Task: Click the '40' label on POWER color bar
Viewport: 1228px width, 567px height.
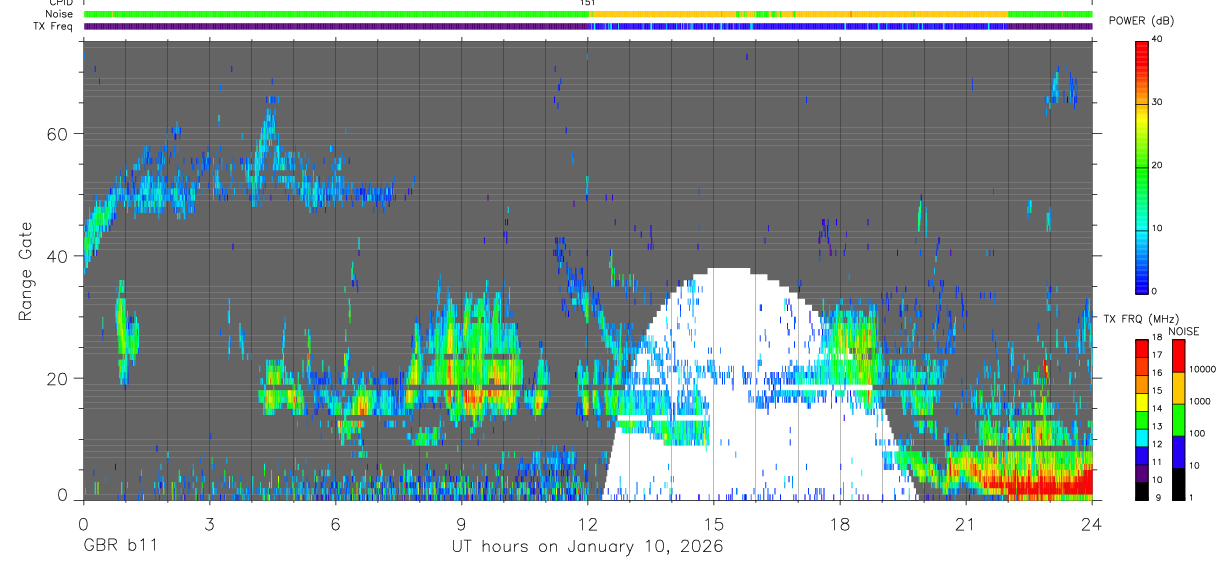Action: (1155, 39)
